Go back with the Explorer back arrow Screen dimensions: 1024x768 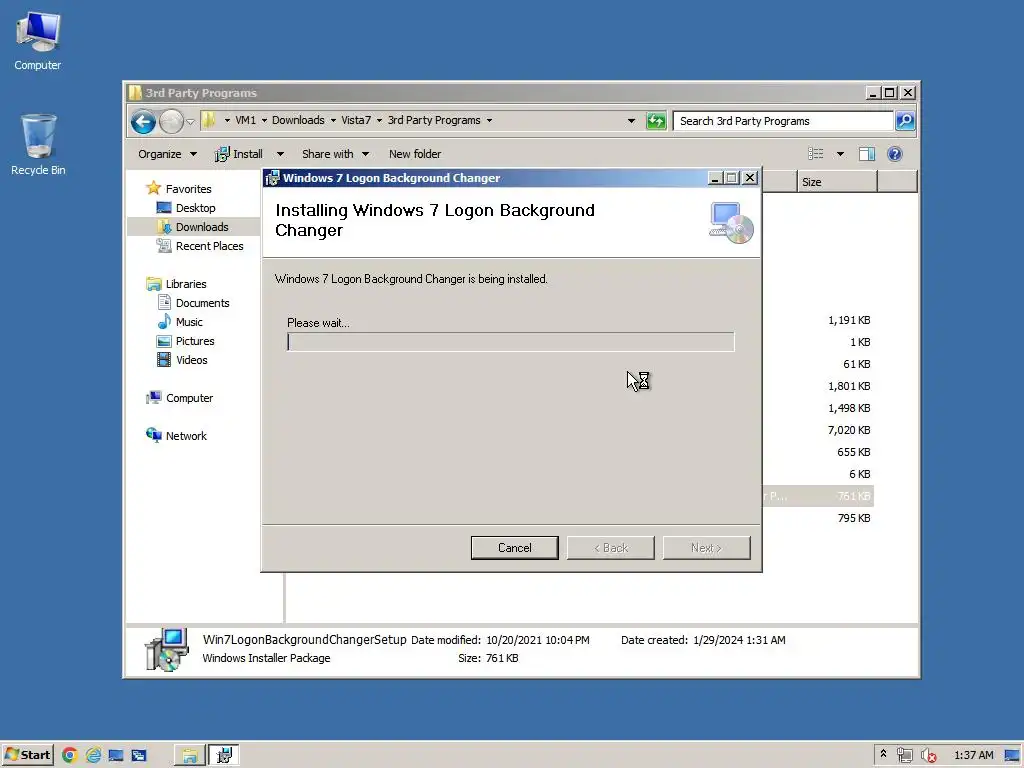click(x=143, y=121)
